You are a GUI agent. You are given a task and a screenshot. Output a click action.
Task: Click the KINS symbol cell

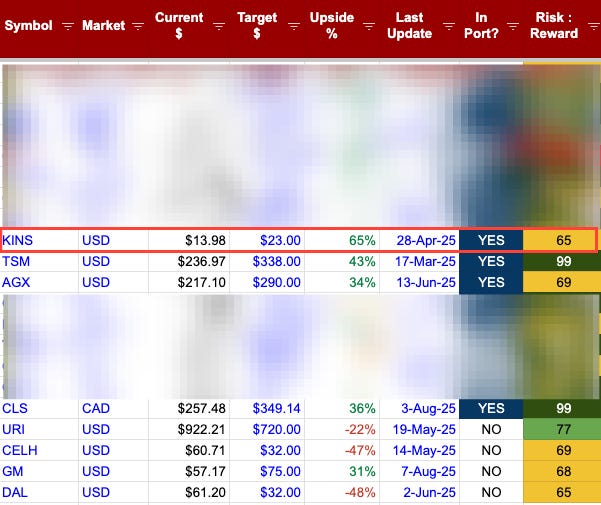pos(40,241)
